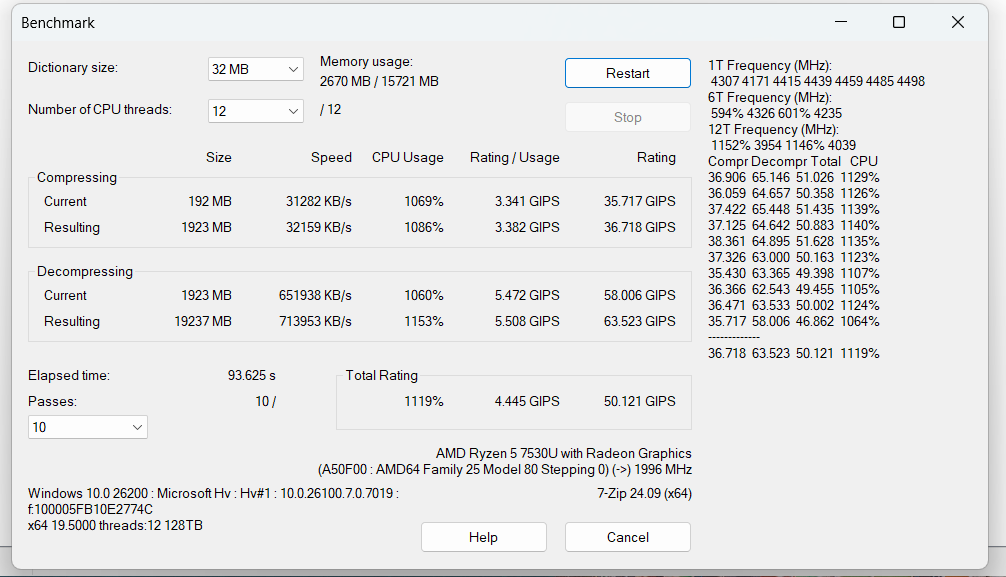The image size is (1006, 577).
Task: Click the Decompressing group label
Action: pos(85,271)
